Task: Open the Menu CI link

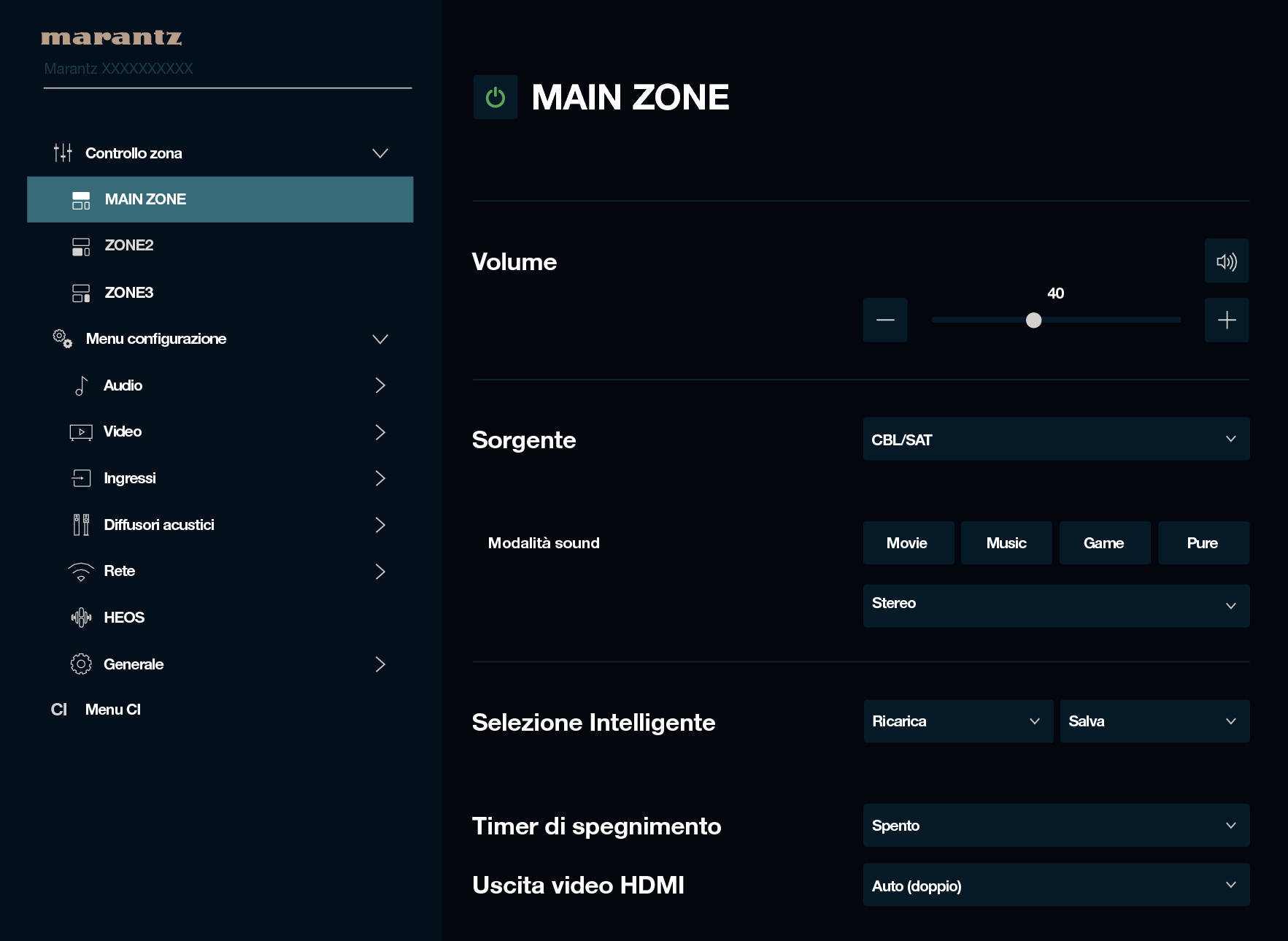Action: 112,710
